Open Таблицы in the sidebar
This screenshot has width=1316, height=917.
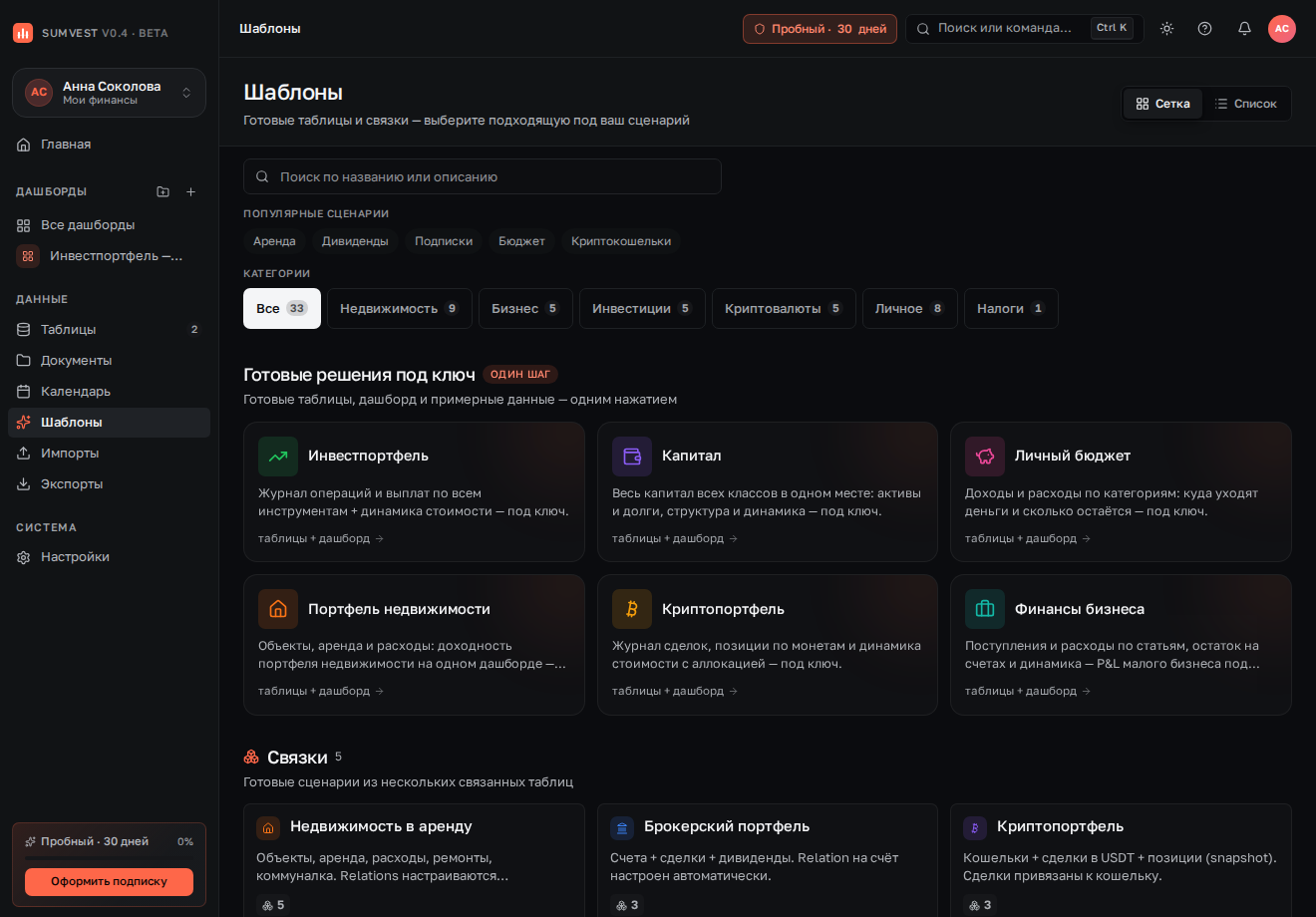110,330
